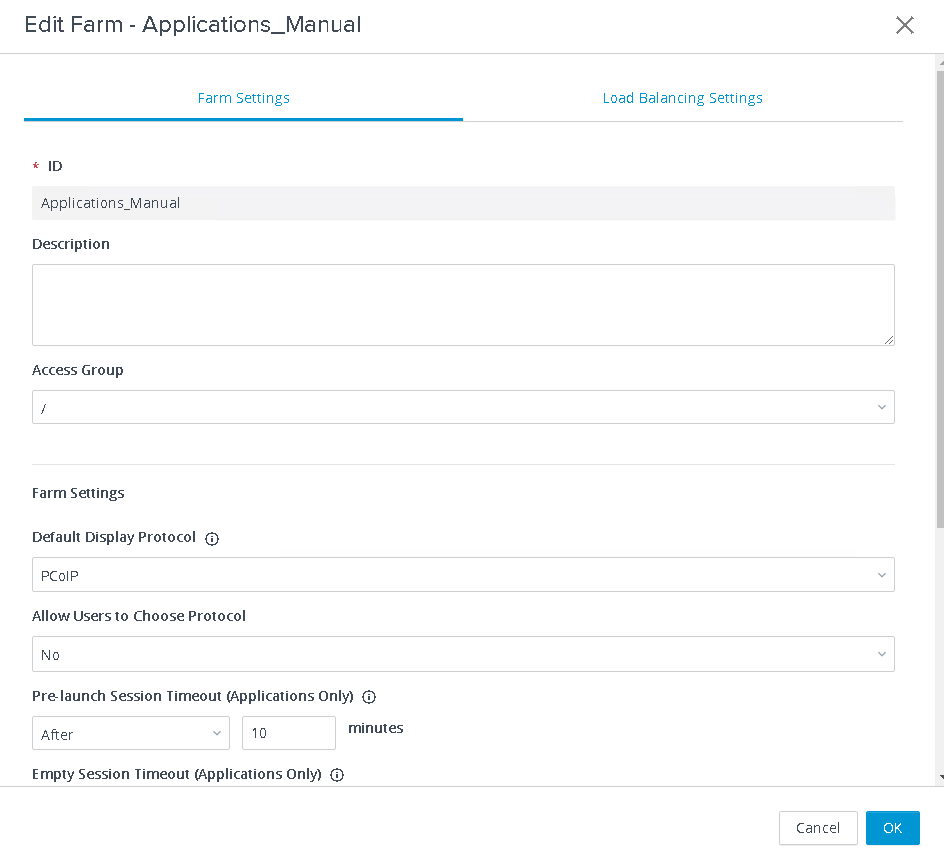This screenshot has height=862, width=944.
Task: Focus the Description text area
Action: [463, 305]
